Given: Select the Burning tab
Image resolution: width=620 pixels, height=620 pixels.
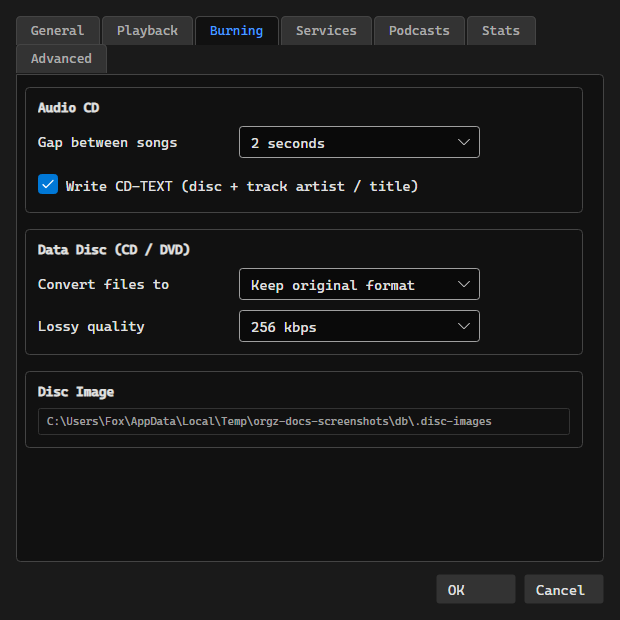Looking at the screenshot, I should point(236,30).
